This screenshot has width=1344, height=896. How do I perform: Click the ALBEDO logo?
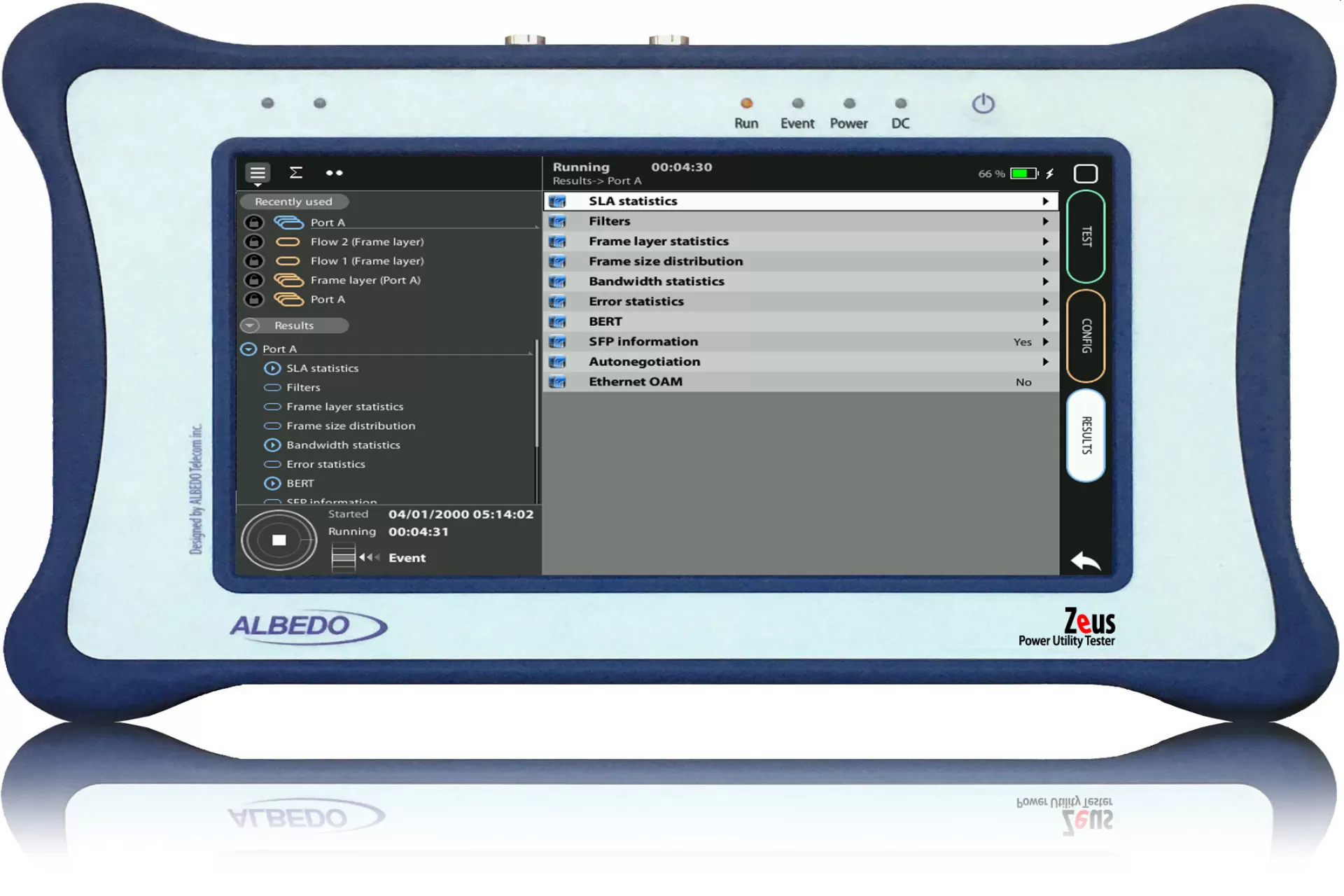click(x=308, y=626)
